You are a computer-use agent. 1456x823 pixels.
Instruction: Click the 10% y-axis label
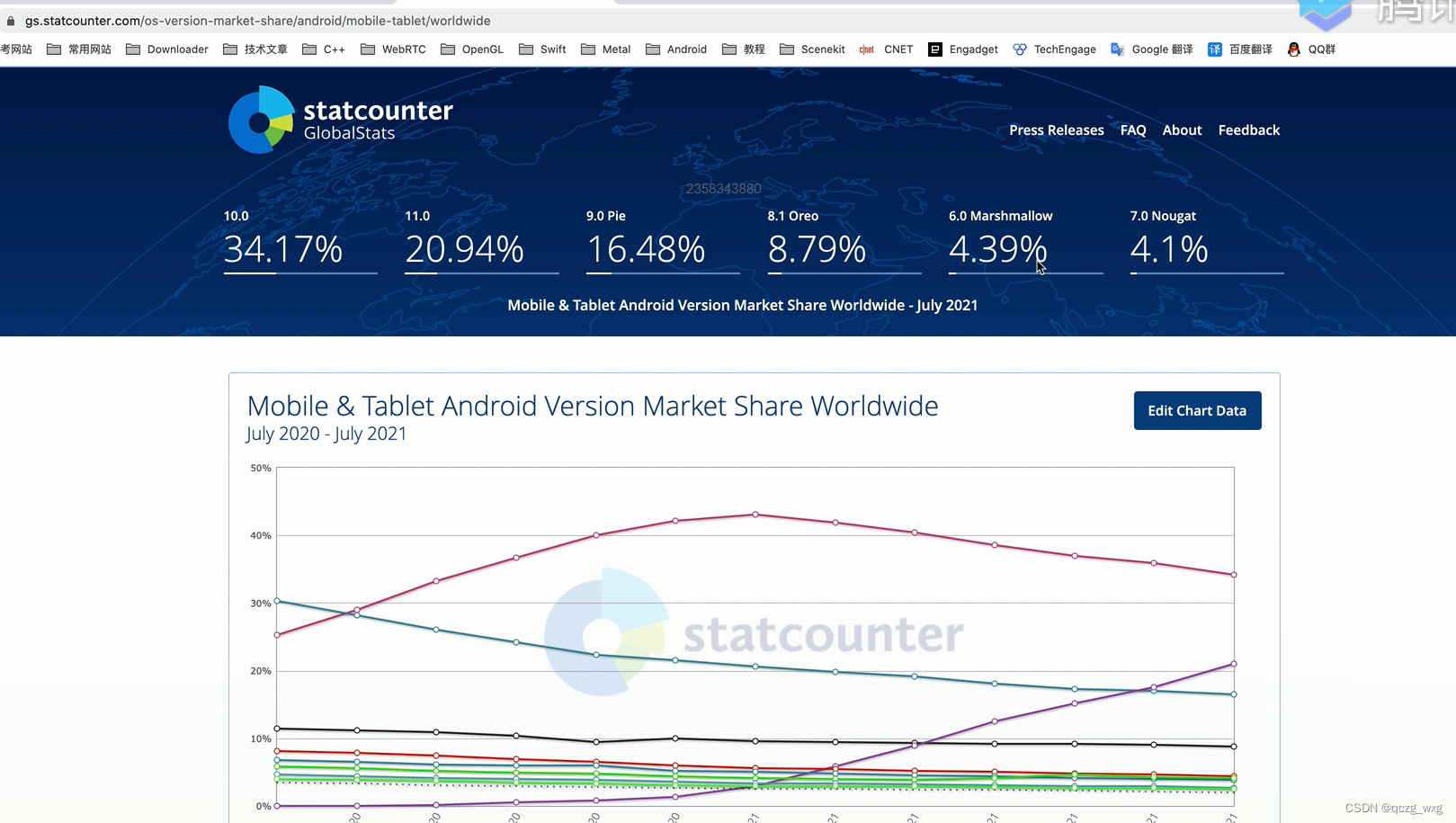coord(261,738)
